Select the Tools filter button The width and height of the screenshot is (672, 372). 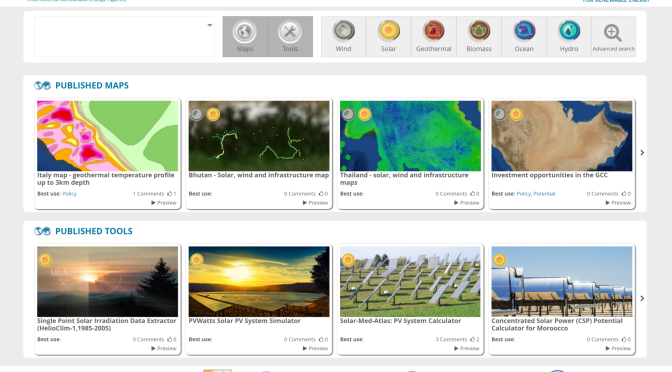290,36
